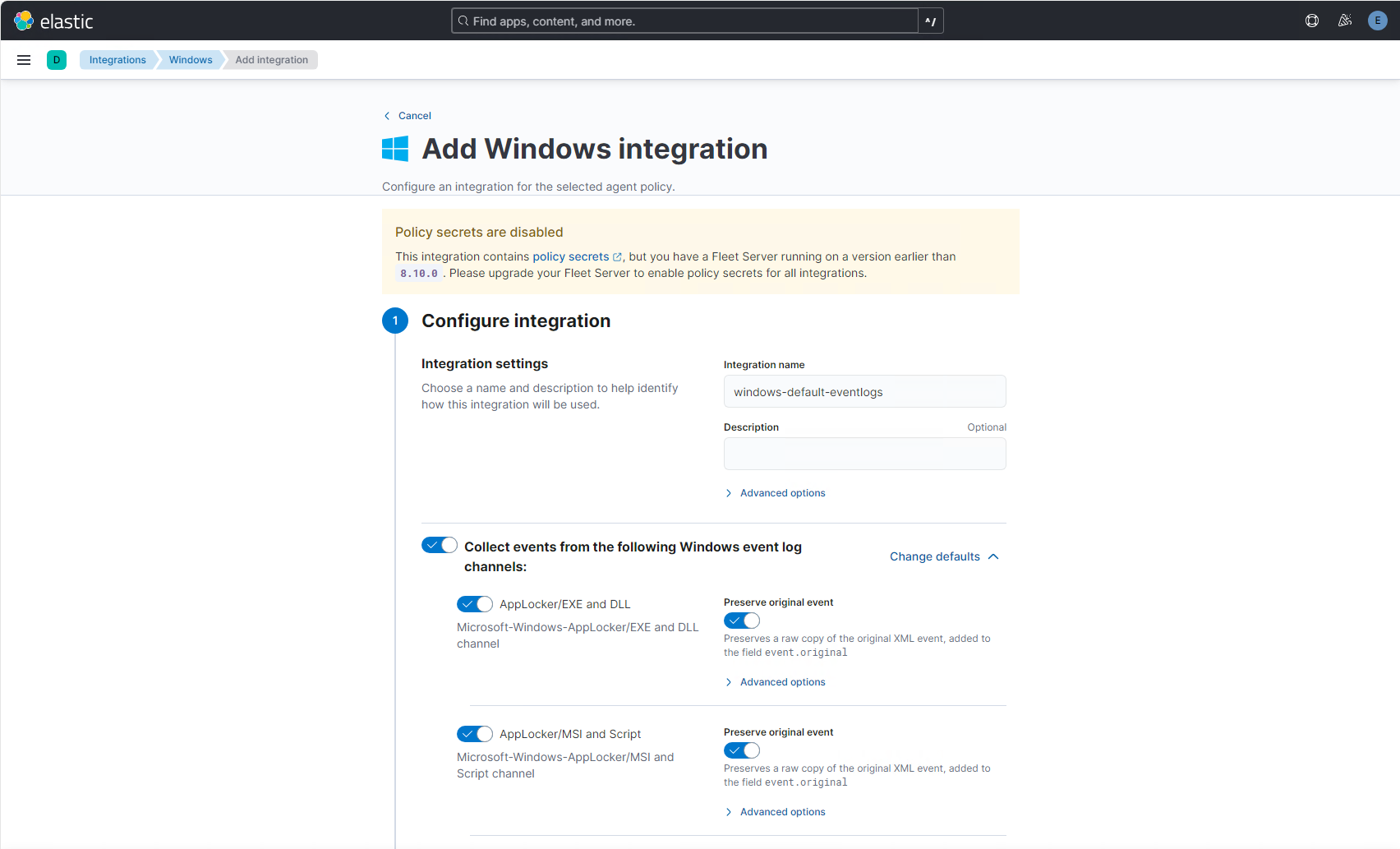Collapse the Change defaults section

coord(945,556)
